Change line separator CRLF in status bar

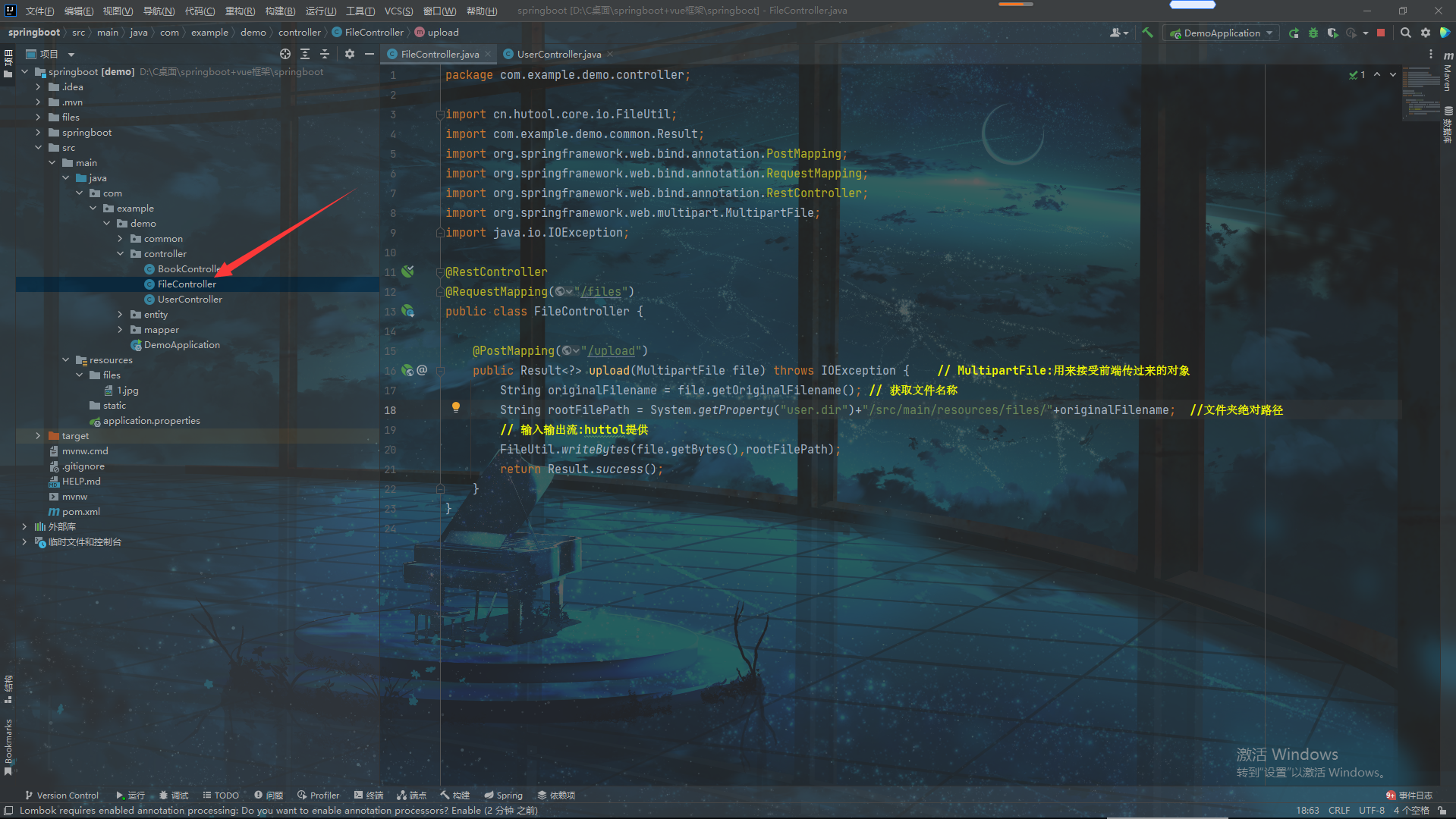(x=1339, y=810)
